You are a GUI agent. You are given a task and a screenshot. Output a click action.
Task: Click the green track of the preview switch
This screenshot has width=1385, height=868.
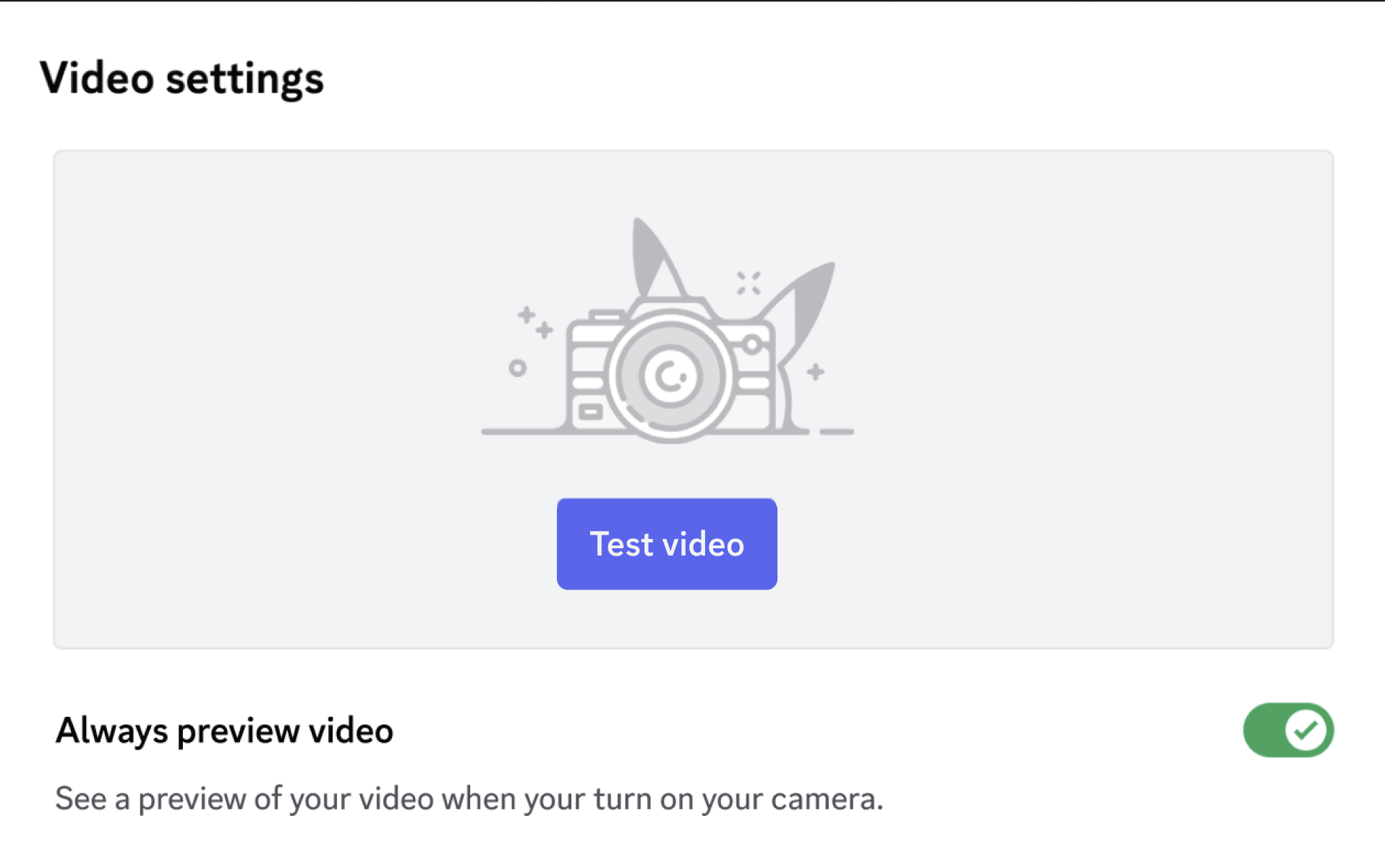point(1263,731)
